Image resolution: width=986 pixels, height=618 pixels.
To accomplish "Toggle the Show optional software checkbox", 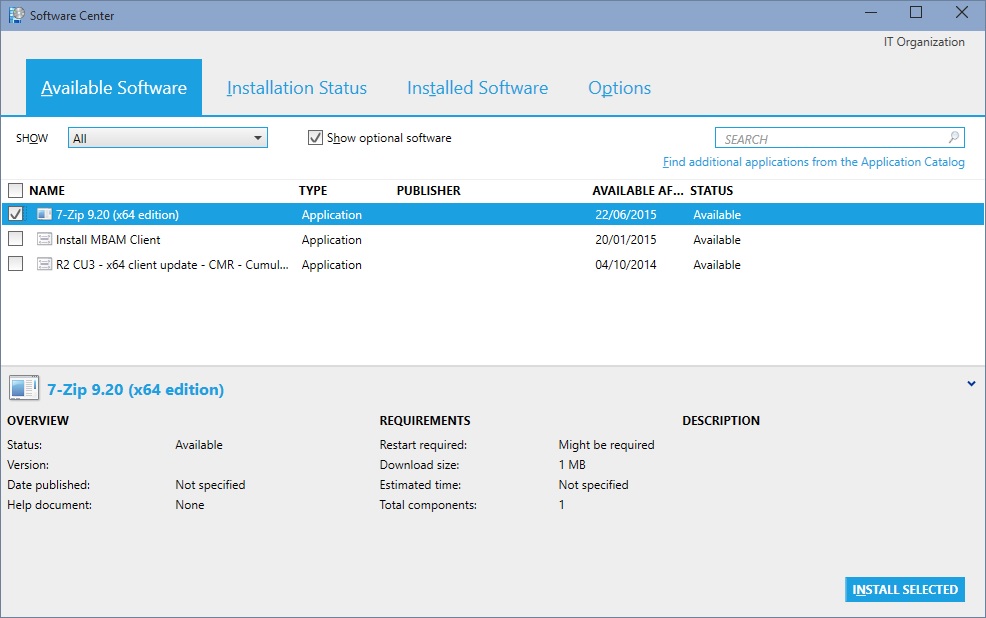I will [316, 138].
